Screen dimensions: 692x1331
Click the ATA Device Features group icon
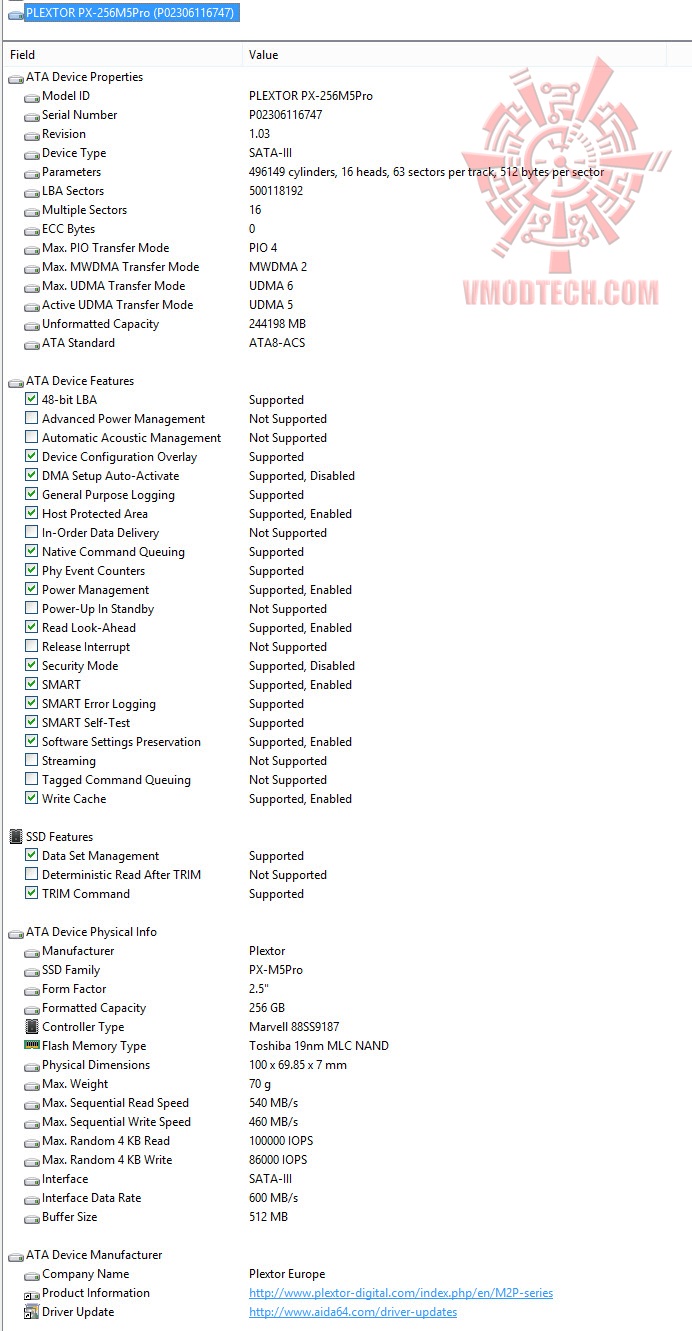(16, 382)
